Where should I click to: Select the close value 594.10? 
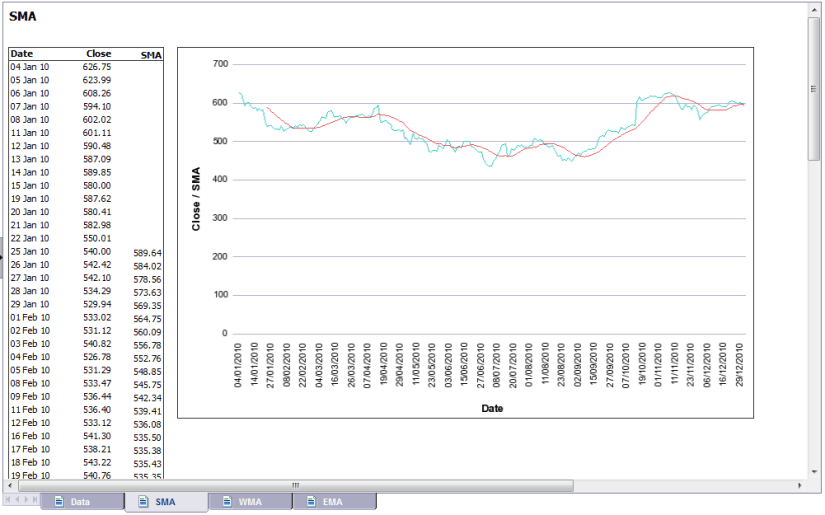97,106
